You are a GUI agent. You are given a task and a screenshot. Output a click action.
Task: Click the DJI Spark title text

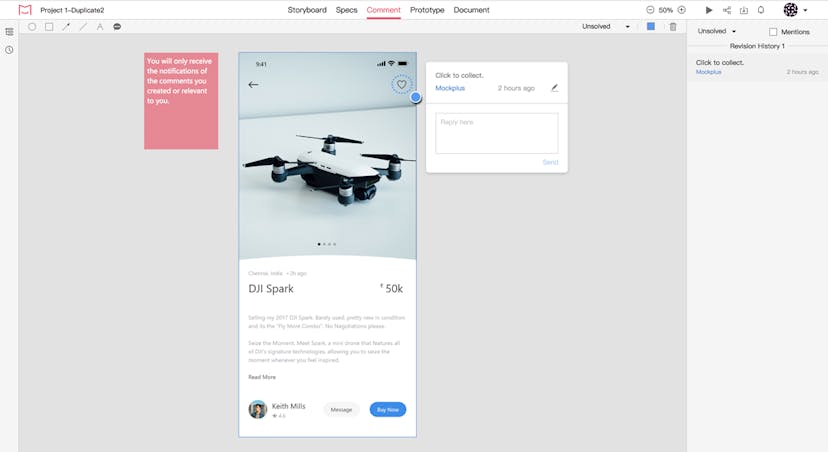click(x=271, y=289)
